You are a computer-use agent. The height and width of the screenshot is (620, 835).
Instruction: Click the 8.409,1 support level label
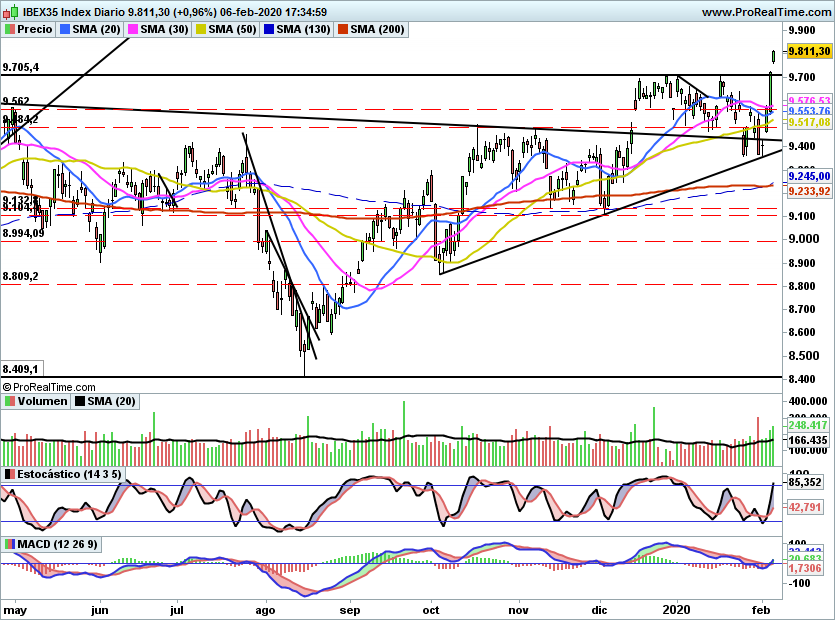pos(21,369)
